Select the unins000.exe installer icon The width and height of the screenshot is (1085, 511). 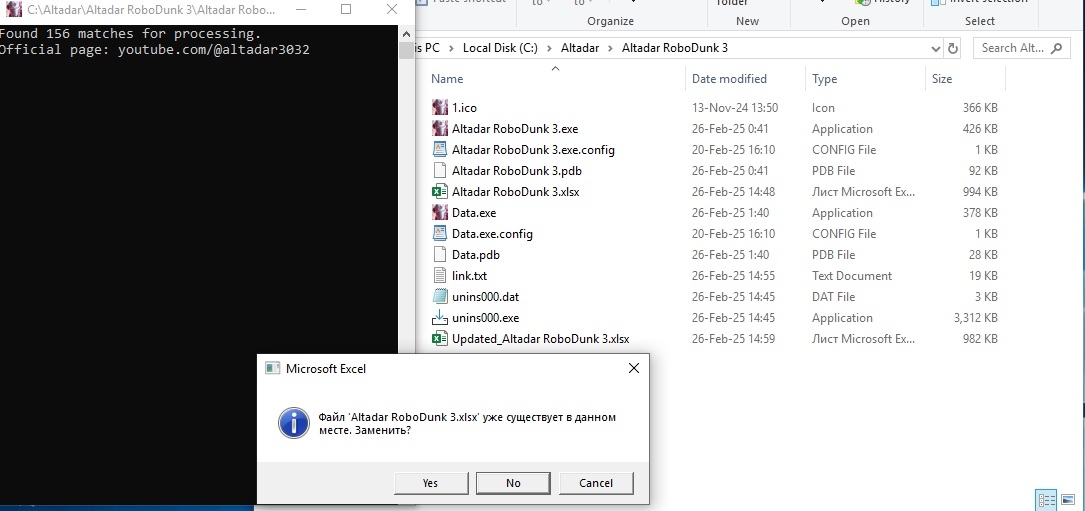point(440,318)
